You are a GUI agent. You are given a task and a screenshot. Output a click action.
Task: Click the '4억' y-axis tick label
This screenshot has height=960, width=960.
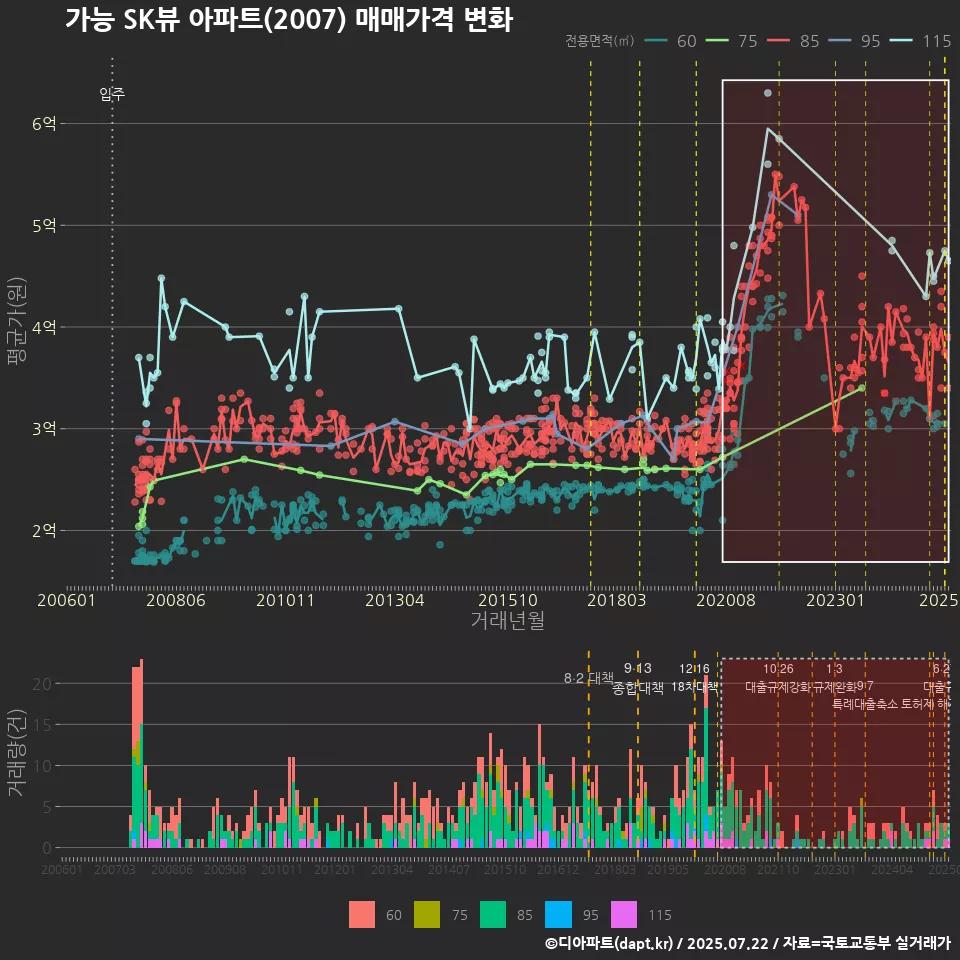tap(44, 327)
